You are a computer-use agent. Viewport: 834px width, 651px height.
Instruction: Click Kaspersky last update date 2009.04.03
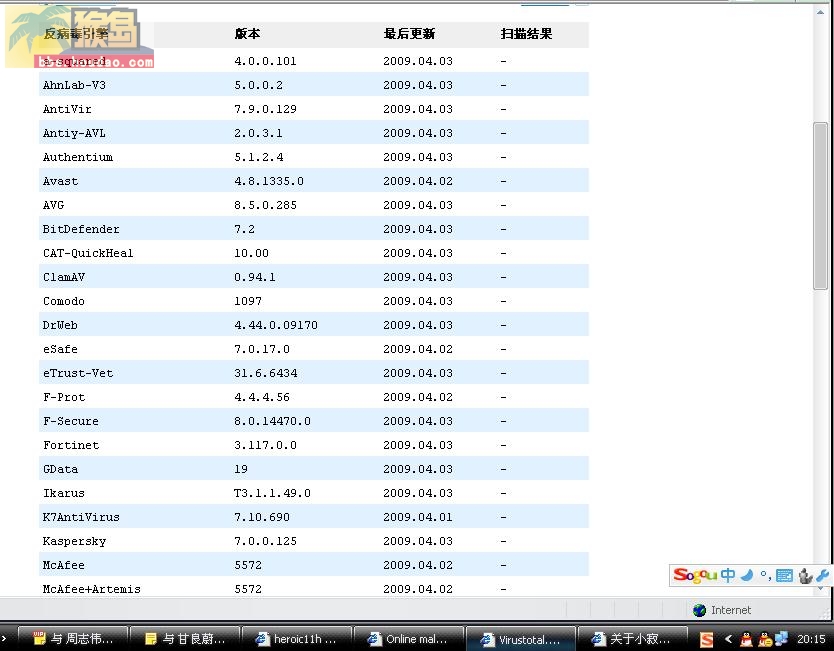tap(418, 541)
